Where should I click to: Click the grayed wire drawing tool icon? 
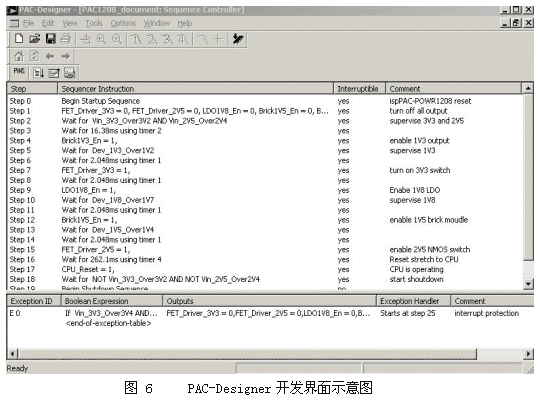[x=203, y=39]
